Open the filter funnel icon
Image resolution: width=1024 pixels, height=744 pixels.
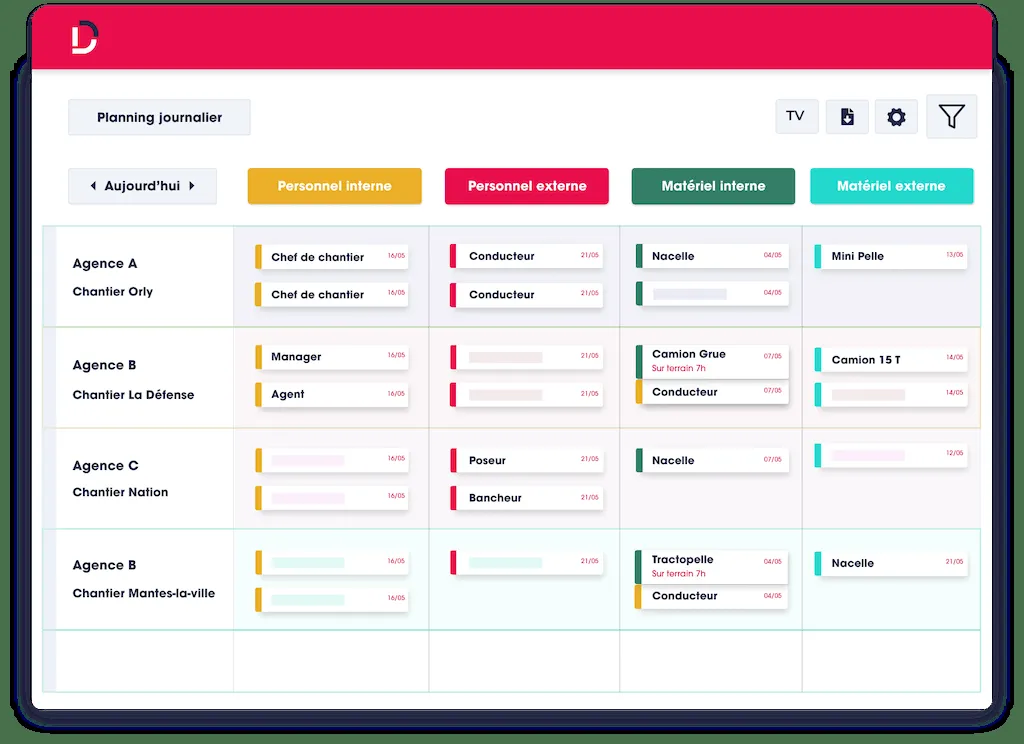point(951,117)
